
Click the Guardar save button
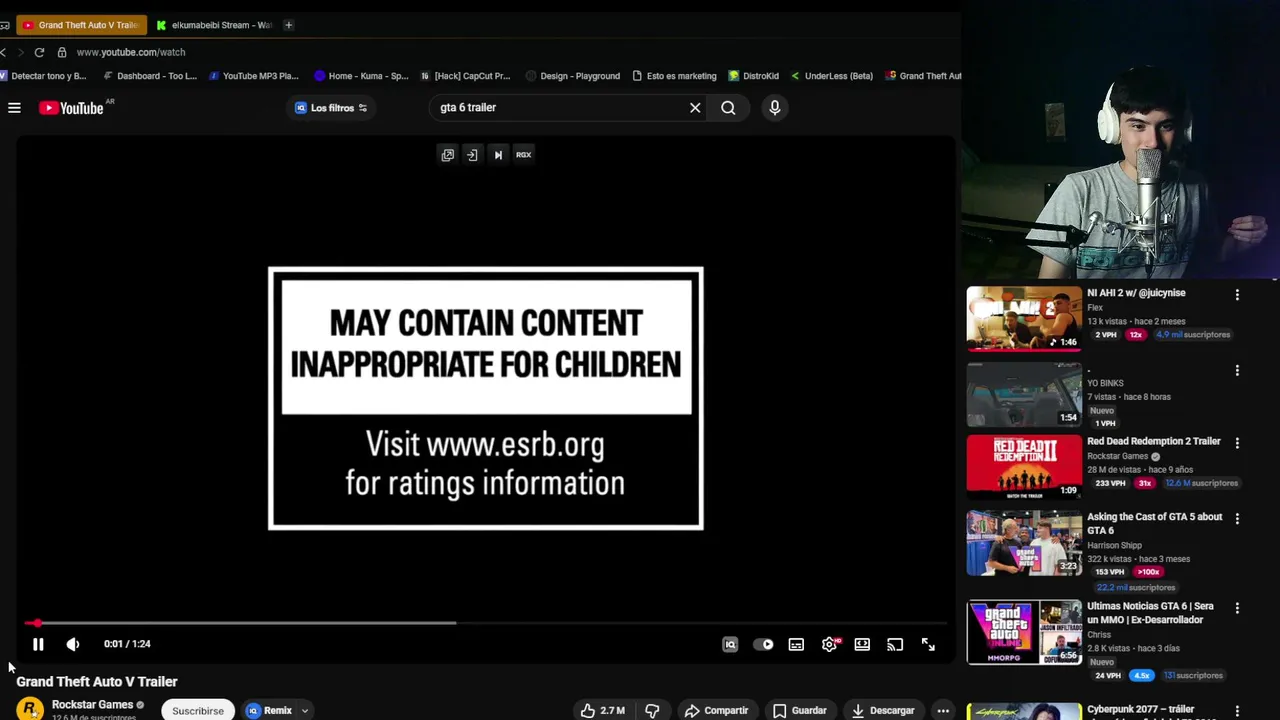[799, 711]
